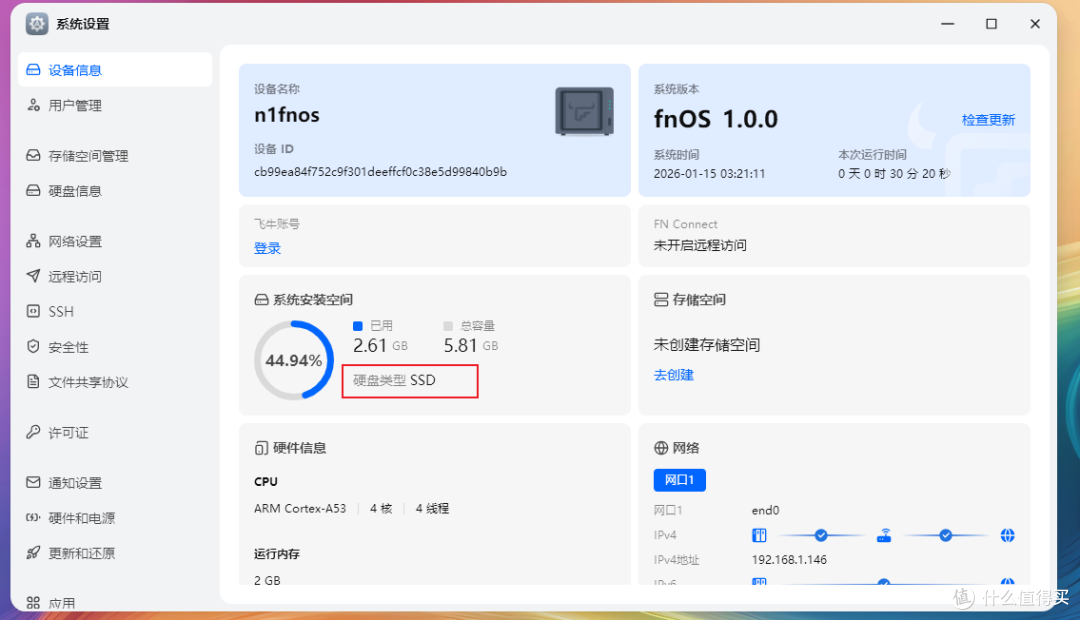
Task: Maximize the 系统设置 window
Action: [x=991, y=24]
